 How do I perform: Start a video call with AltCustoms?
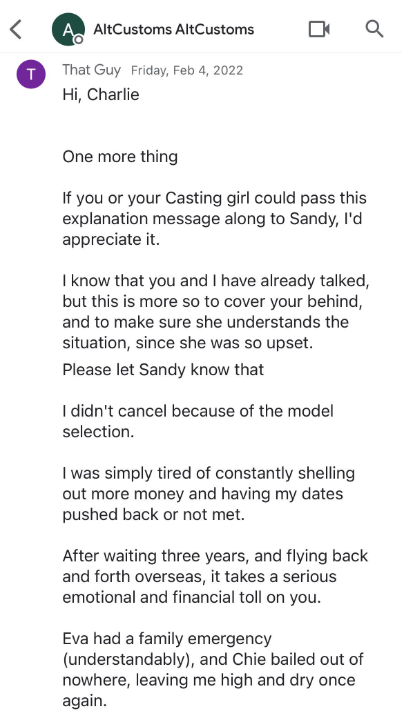[x=319, y=29]
